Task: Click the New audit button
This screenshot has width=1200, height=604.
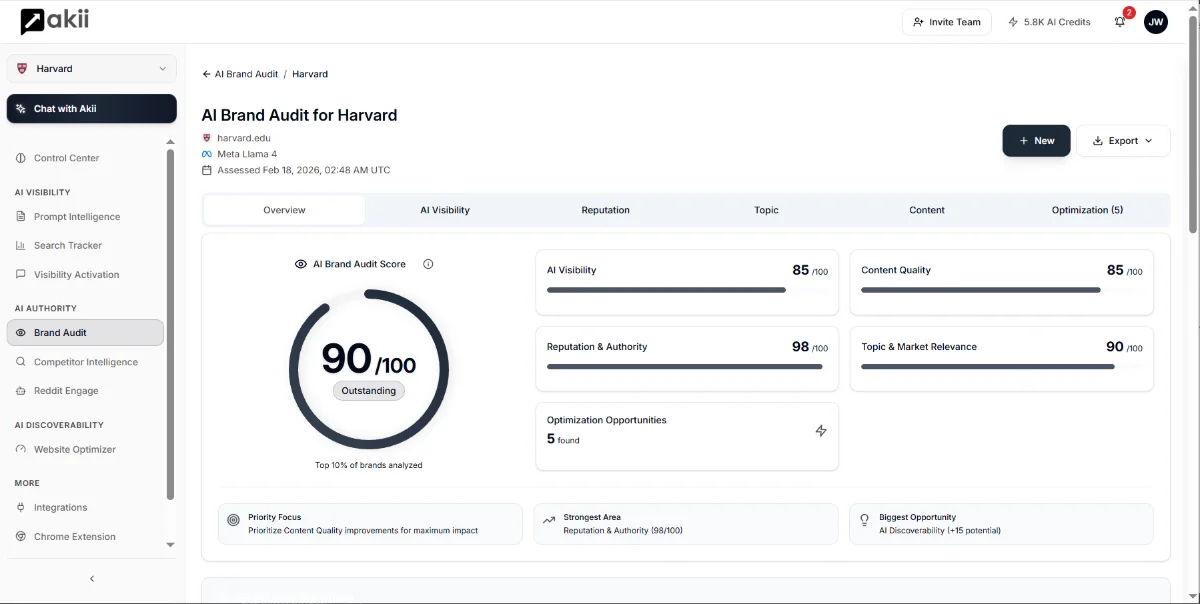Action: pyautogui.click(x=1036, y=141)
